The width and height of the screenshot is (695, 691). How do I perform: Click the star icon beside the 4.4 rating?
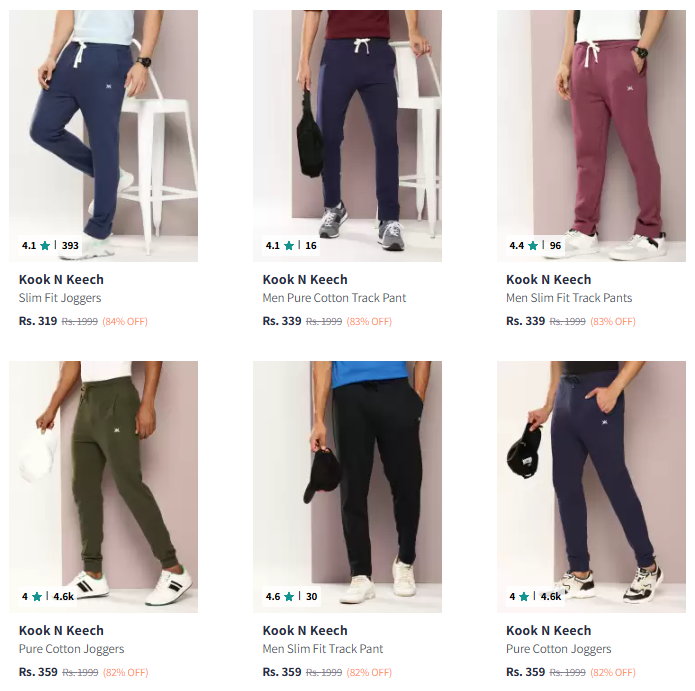pos(533,246)
